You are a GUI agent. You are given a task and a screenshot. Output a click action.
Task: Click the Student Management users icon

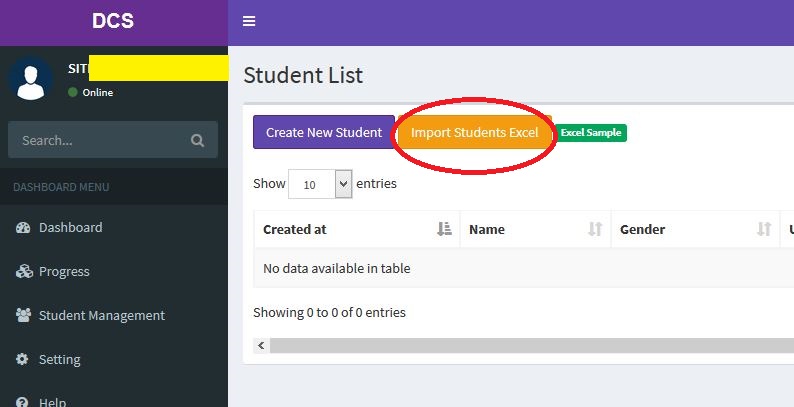(x=23, y=316)
